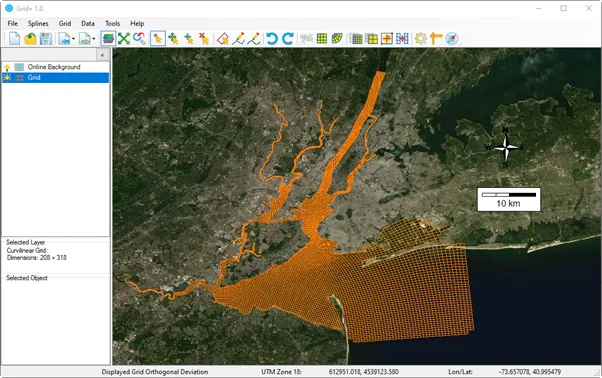This screenshot has height=378, width=602.
Task: Click the New file icon
Action: (15, 38)
